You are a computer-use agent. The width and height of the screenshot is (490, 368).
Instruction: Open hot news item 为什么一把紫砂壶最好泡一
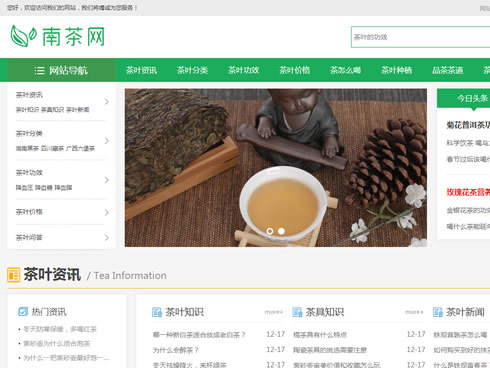66,358
